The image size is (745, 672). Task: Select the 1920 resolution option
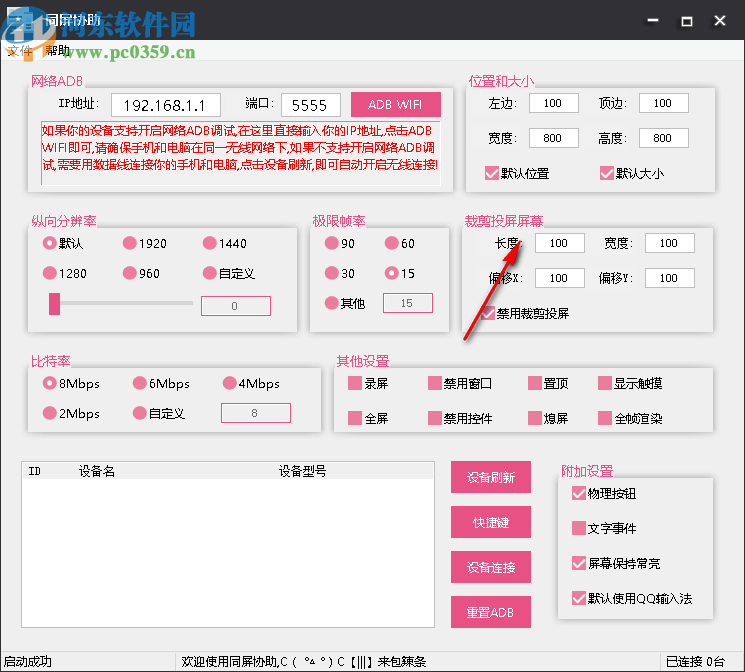coord(129,243)
